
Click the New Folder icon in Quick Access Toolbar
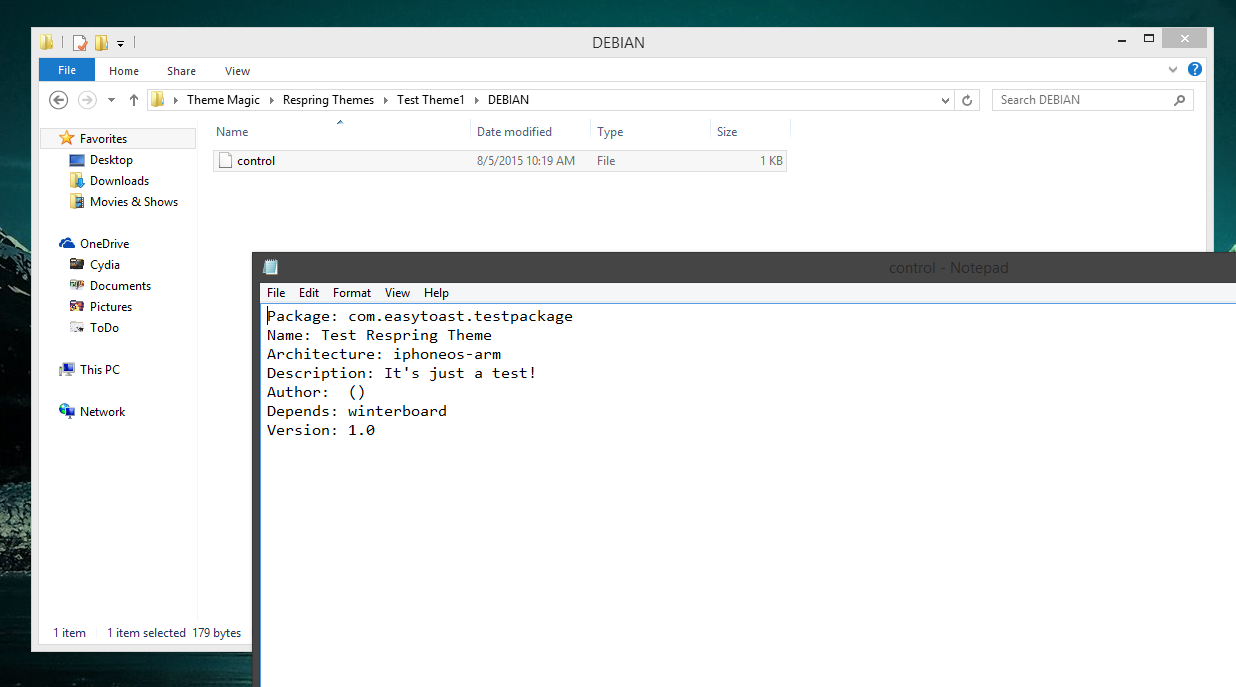[102, 43]
